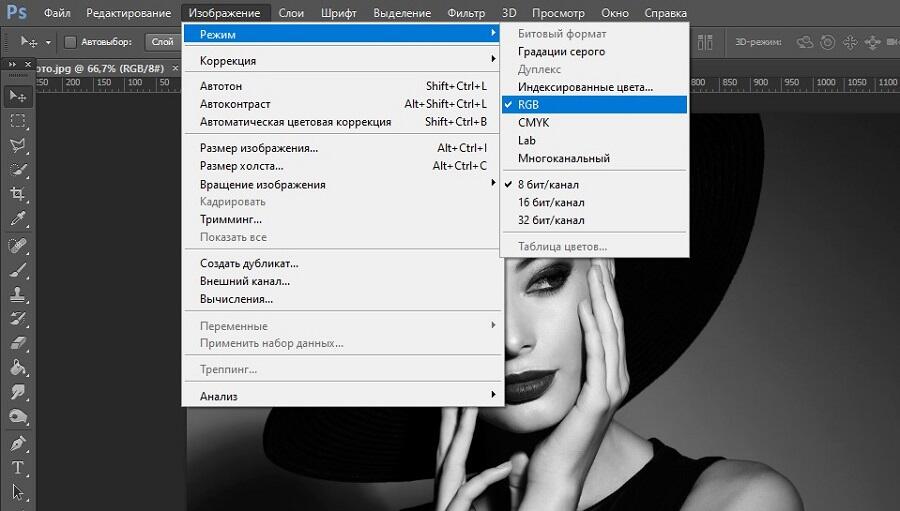The height and width of the screenshot is (511, 900).
Task: Open the Фильтр menu
Action: [467, 13]
